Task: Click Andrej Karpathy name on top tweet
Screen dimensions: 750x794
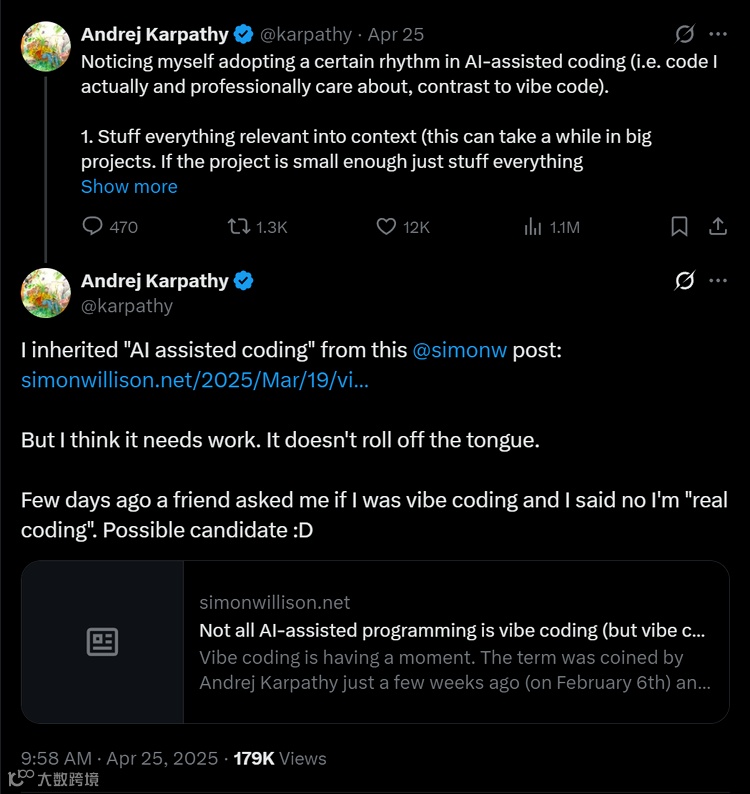Action: pyautogui.click(x=154, y=34)
